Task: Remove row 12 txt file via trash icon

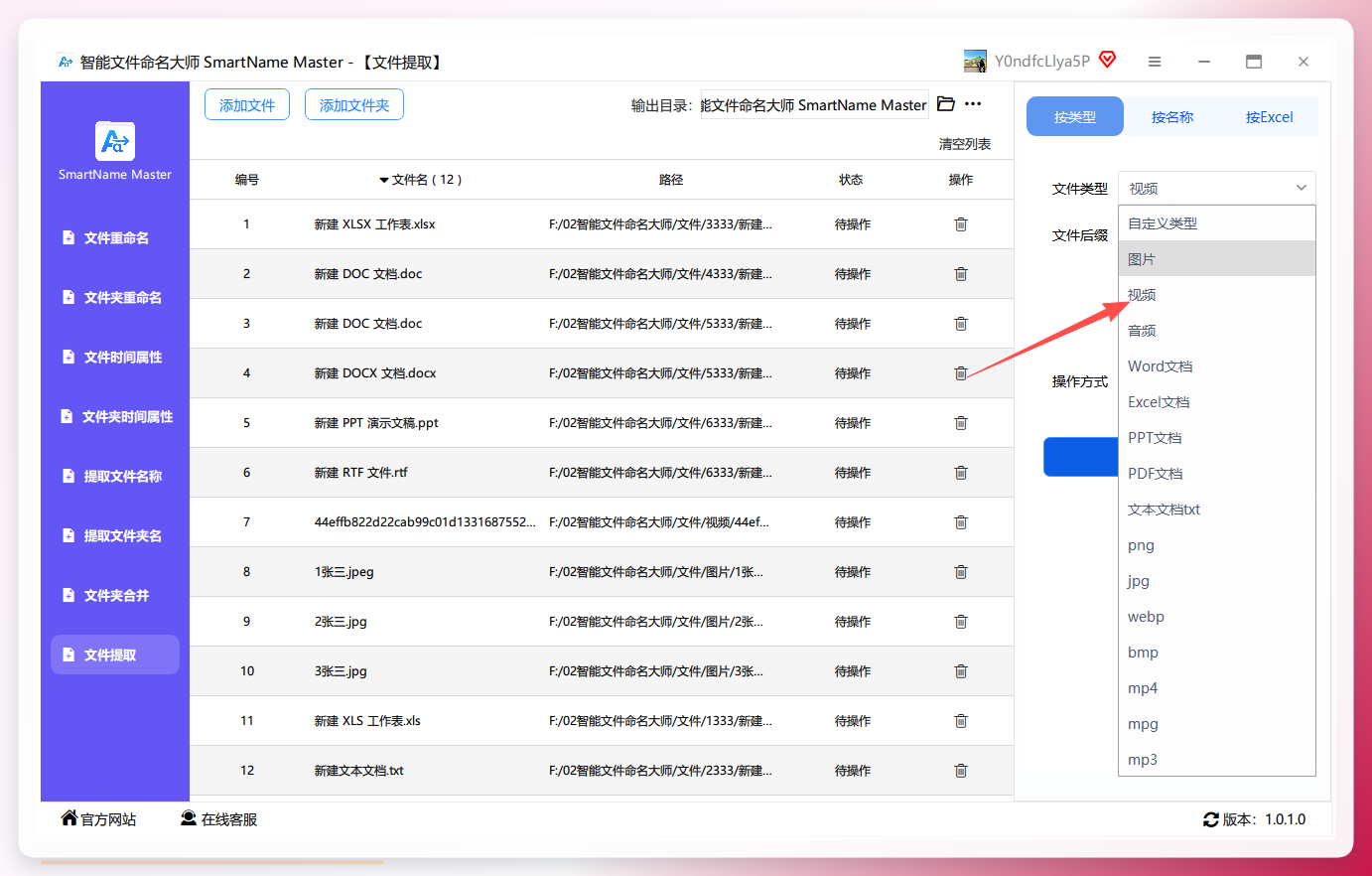Action: tap(961, 771)
